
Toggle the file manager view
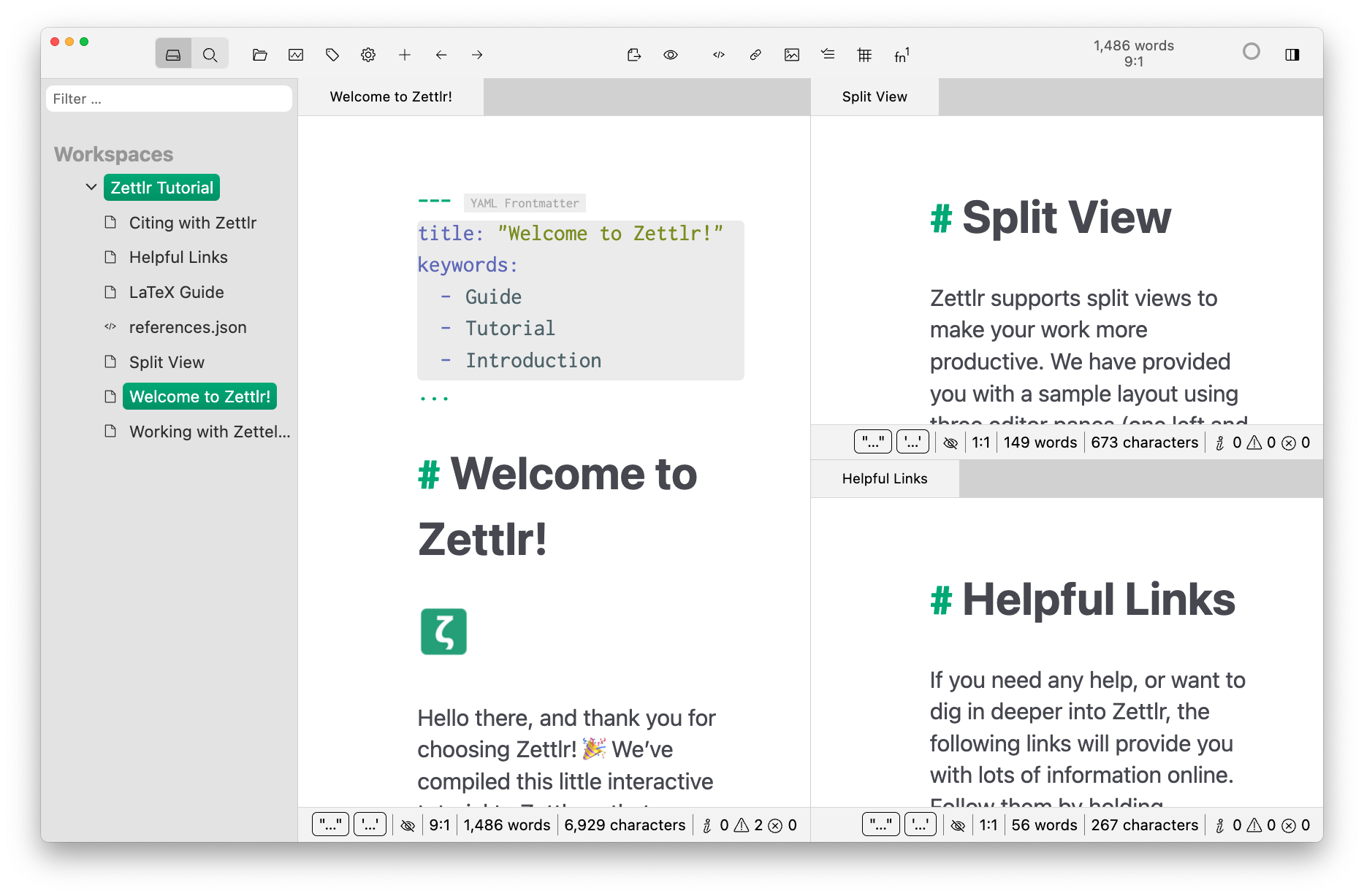pos(173,54)
